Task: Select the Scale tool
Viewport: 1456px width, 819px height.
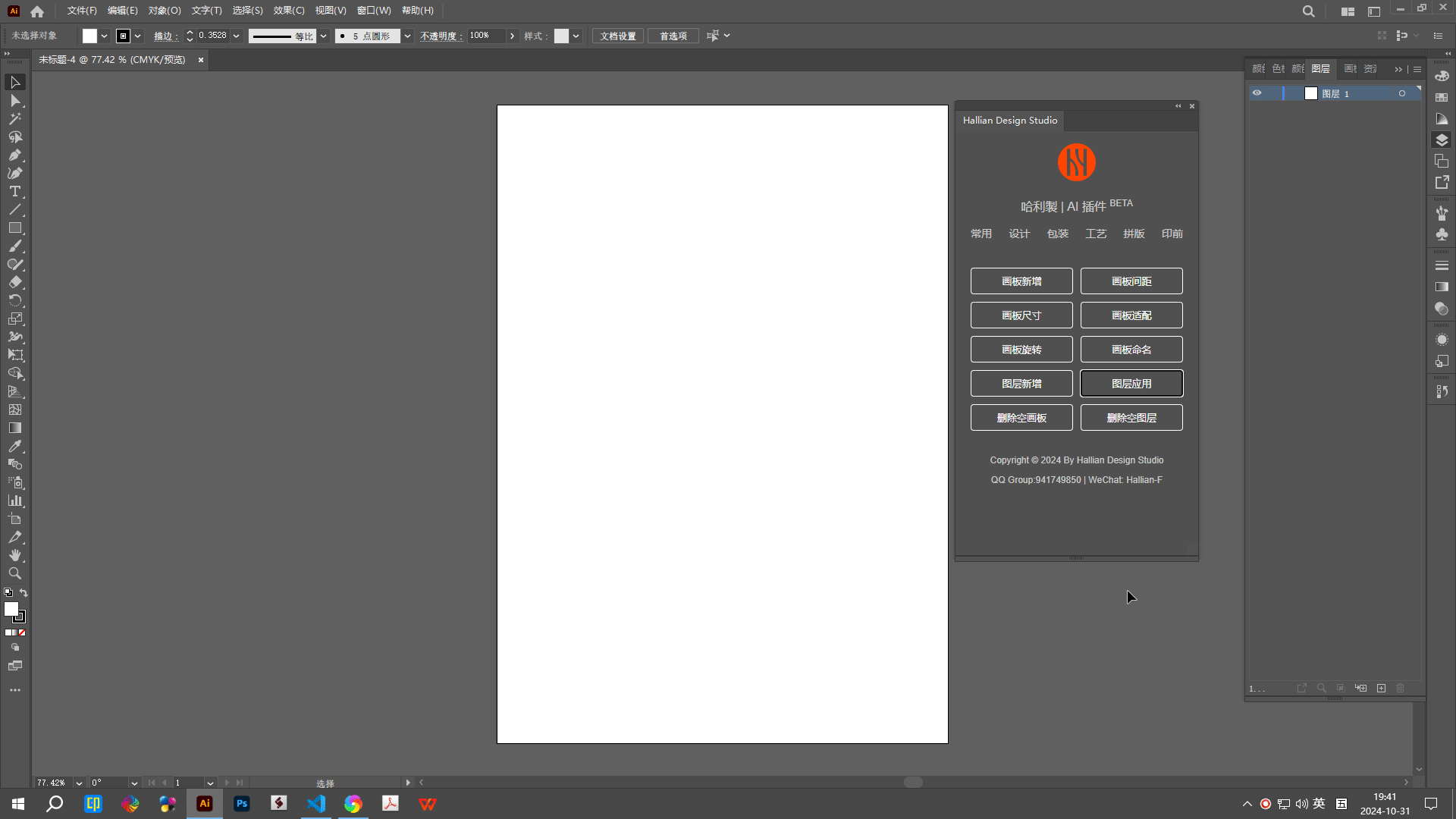Action: 15,318
